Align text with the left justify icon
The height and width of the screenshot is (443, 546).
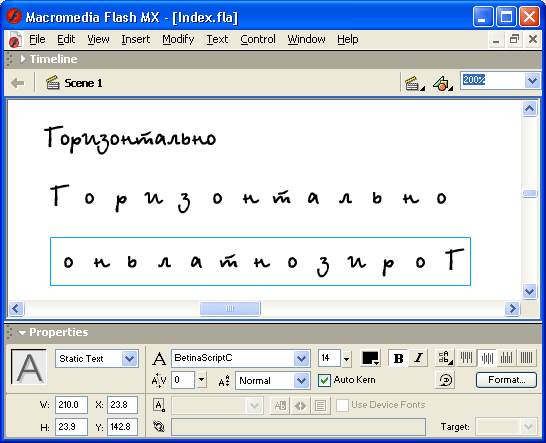click(466, 358)
